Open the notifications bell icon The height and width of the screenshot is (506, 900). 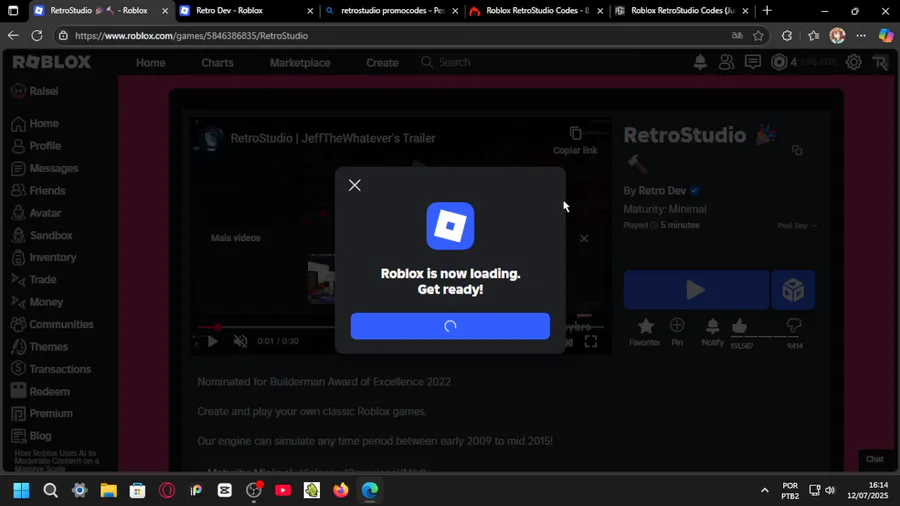(x=700, y=62)
